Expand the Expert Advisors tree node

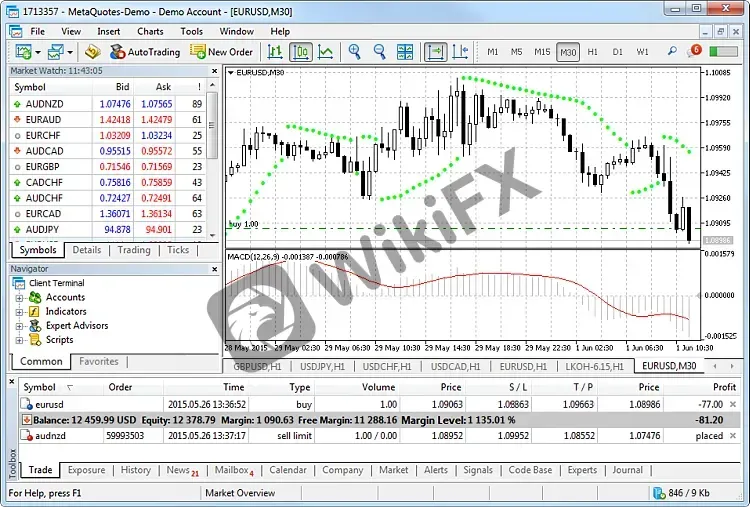pyautogui.click(x=19, y=327)
